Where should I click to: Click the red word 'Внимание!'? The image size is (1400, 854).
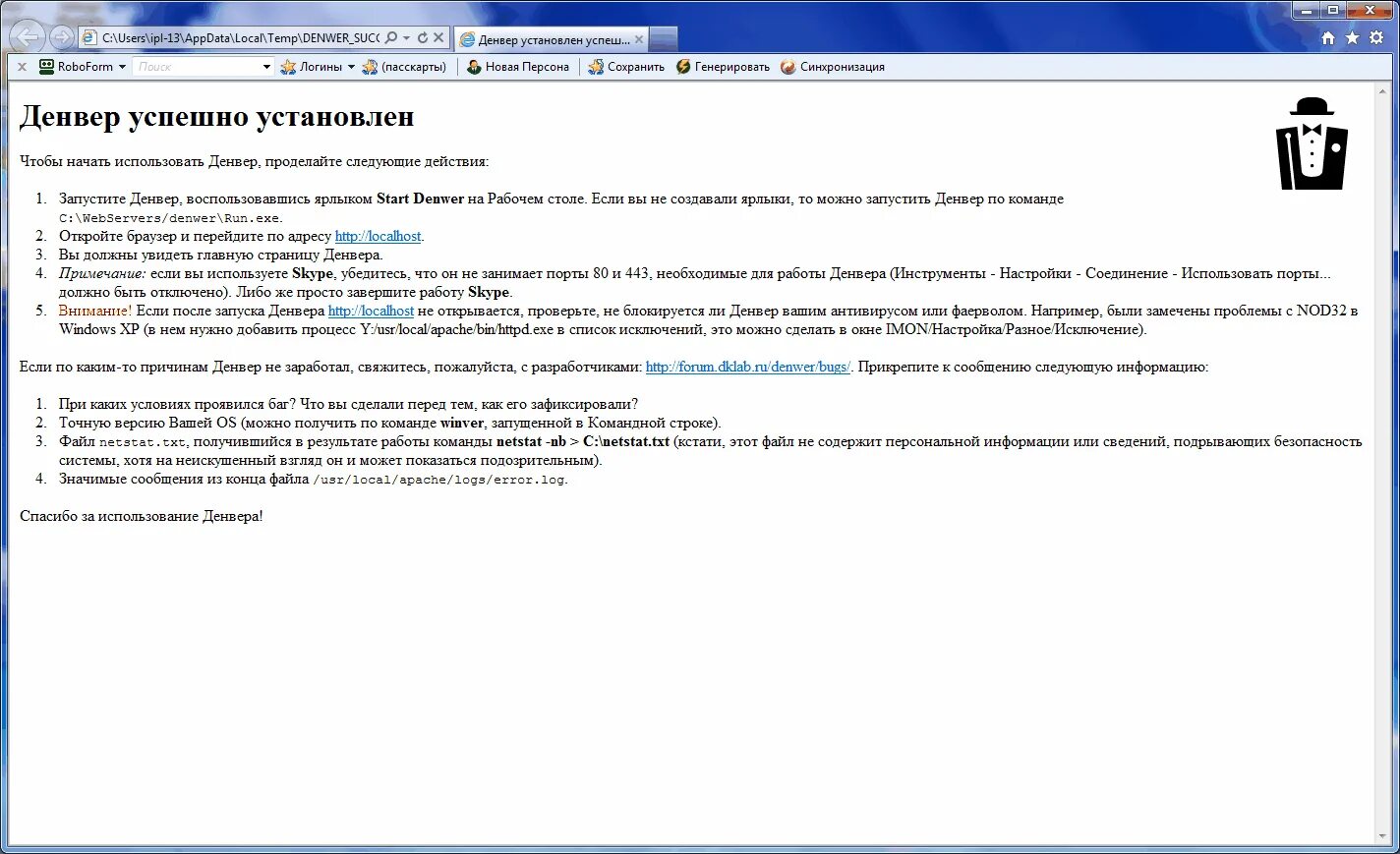(94, 311)
